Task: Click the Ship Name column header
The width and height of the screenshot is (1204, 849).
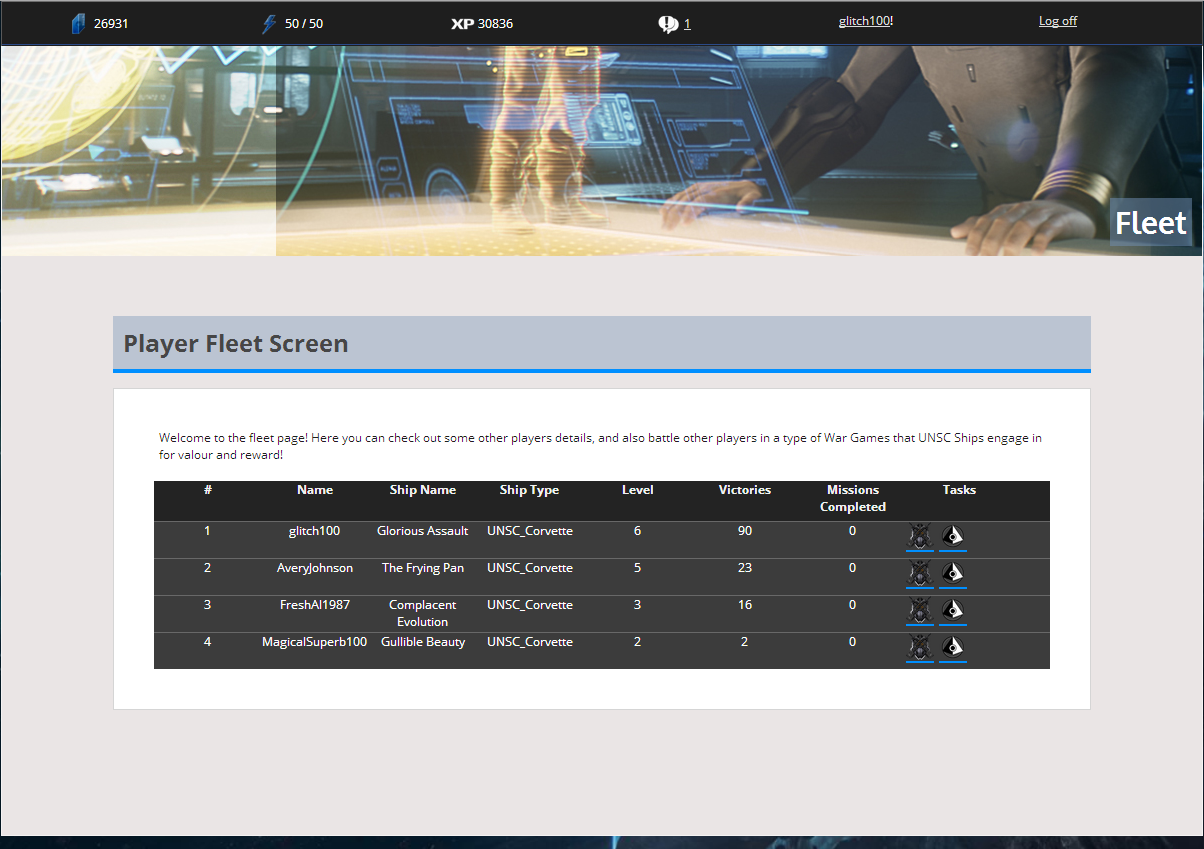Action: [x=423, y=490]
